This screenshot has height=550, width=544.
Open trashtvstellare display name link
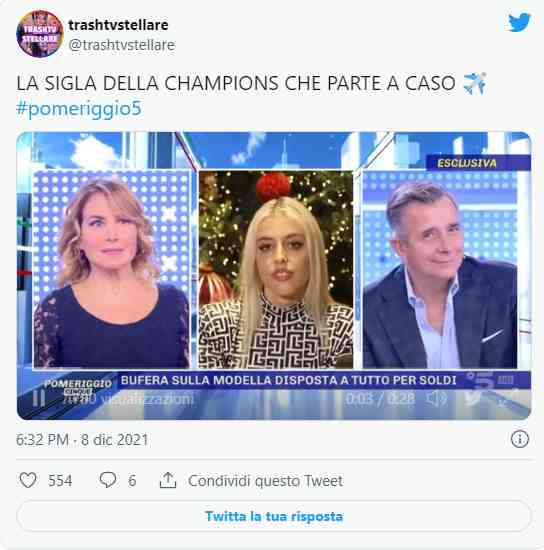pyautogui.click(x=118, y=25)
